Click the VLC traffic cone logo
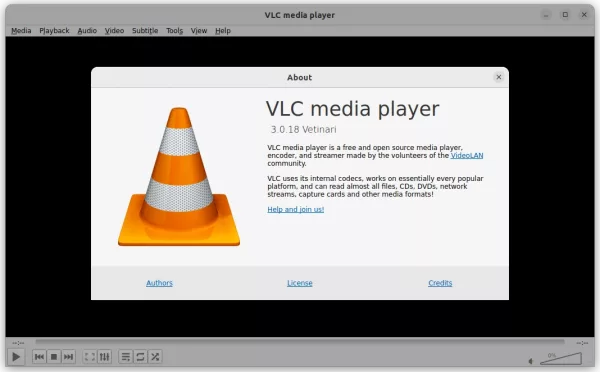 [179, 176]
